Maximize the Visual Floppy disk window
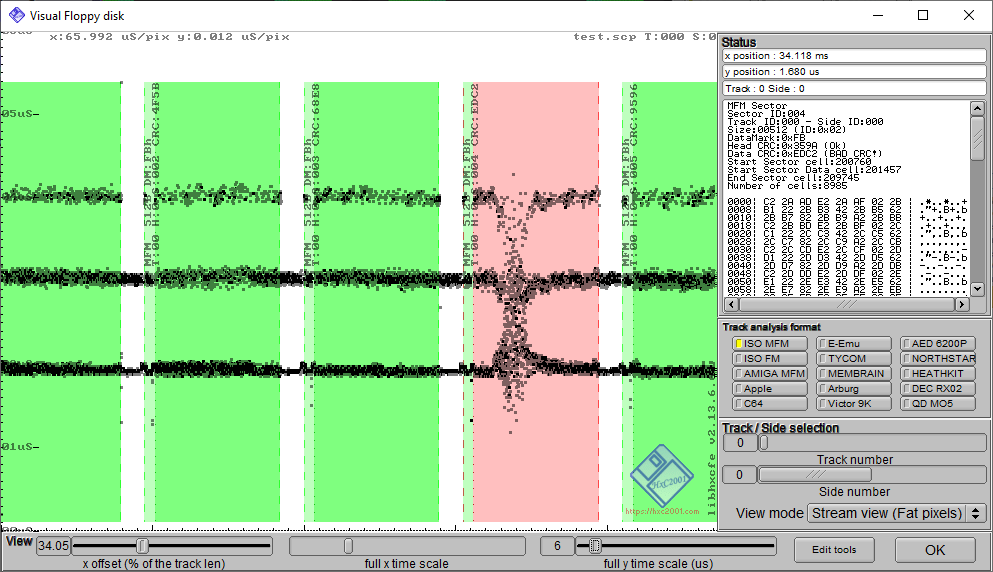The height and width of the screenshot is (572, 993). 923,15
